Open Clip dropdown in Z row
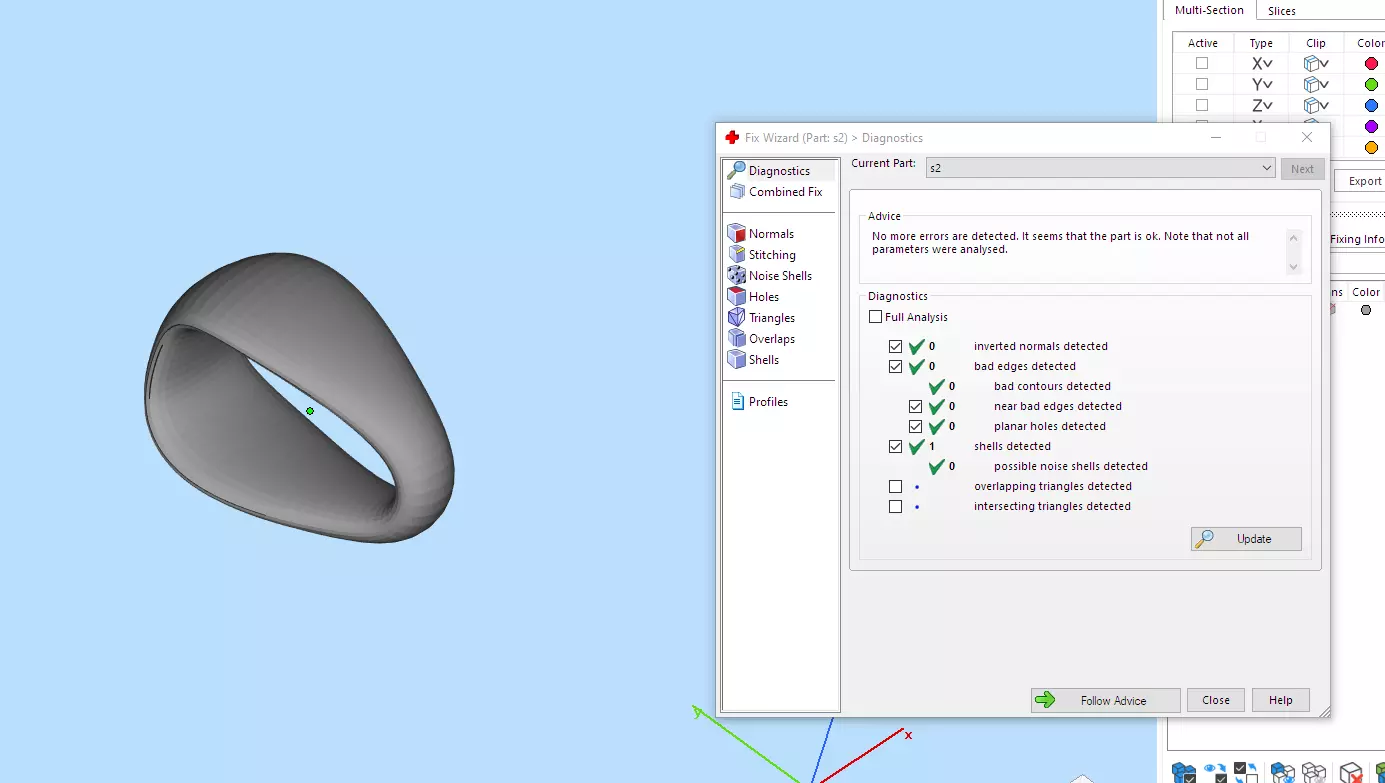This screenshot has height=783, width=1385. [1316, 105]
